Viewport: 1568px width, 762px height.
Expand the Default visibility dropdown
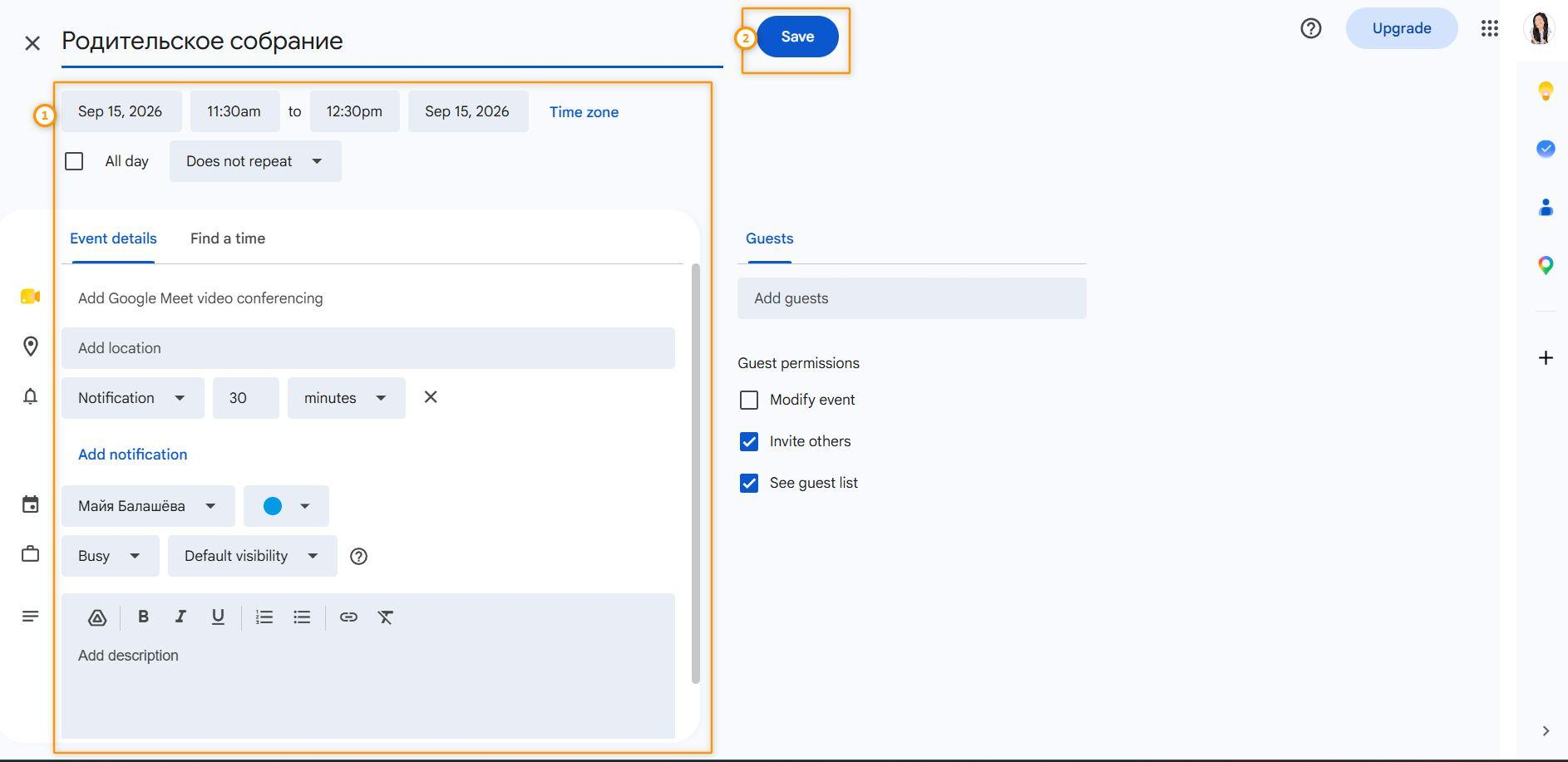[253, 556]
